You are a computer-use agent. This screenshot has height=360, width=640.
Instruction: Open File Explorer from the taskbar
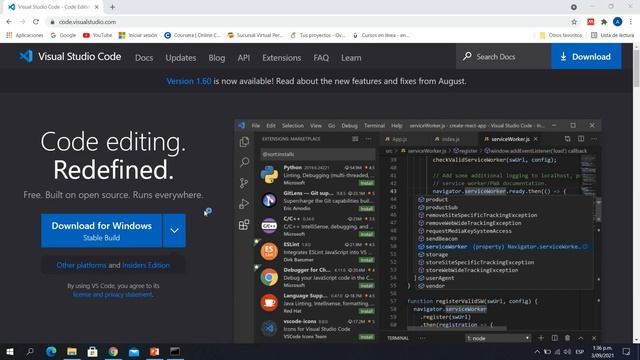tap(72, 351)
